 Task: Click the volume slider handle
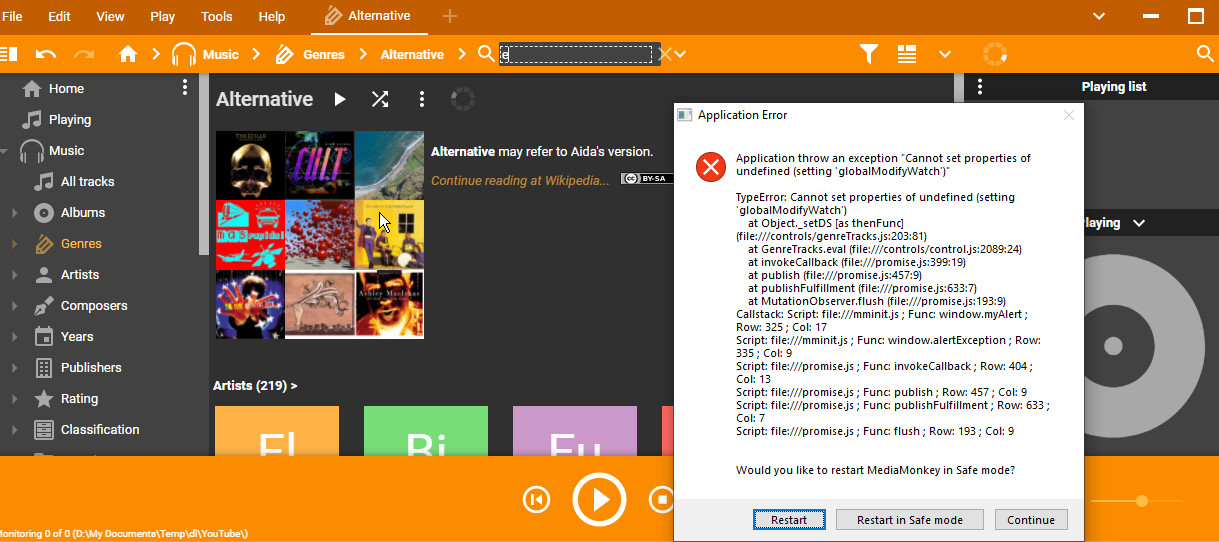coord(1141,500)
